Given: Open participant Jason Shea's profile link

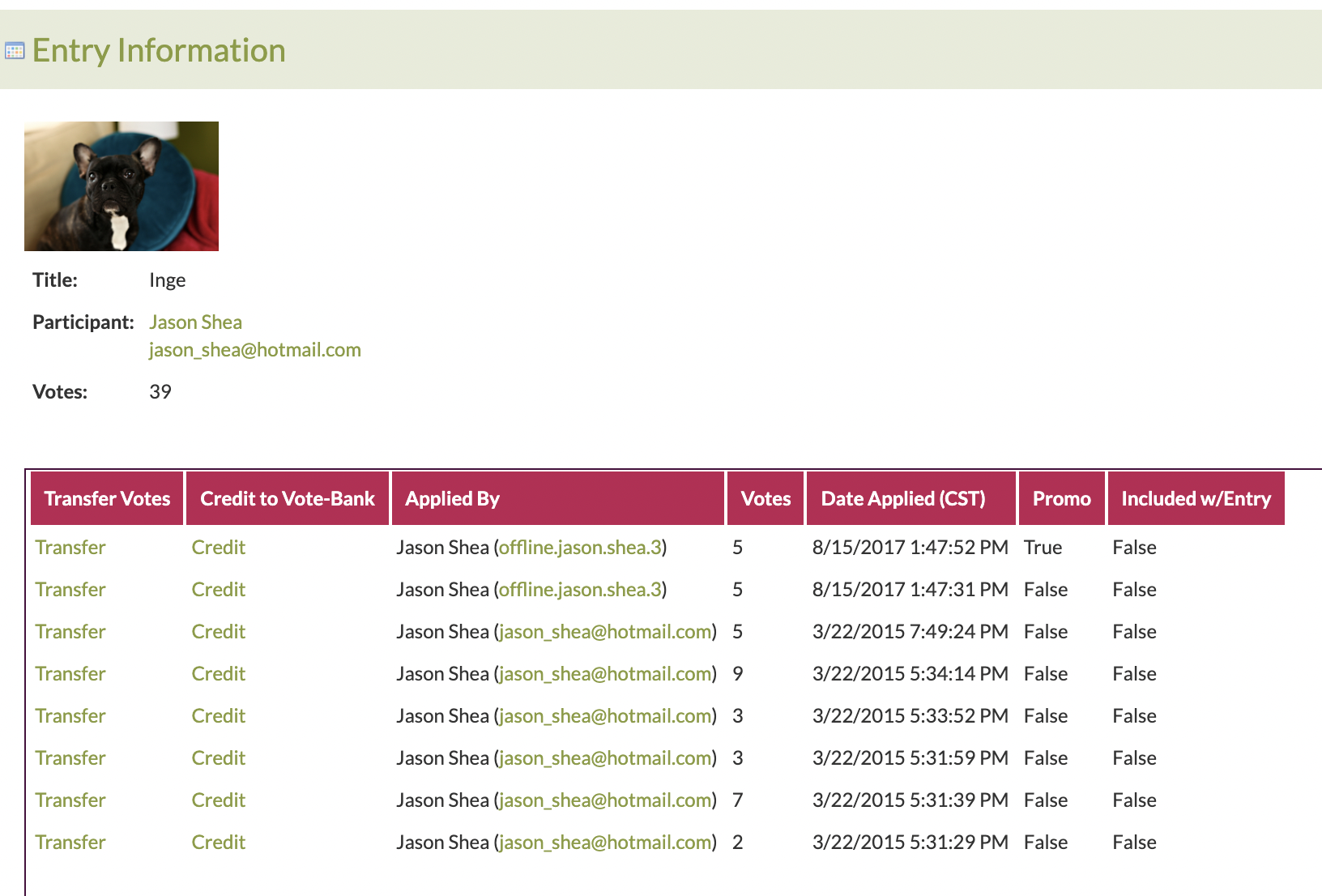Looking at the screenshot, I should pos(195,322).
